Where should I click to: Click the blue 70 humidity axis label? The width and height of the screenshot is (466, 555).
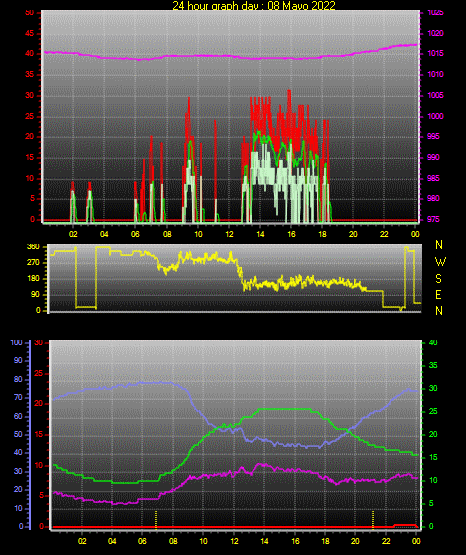point(18,397)
